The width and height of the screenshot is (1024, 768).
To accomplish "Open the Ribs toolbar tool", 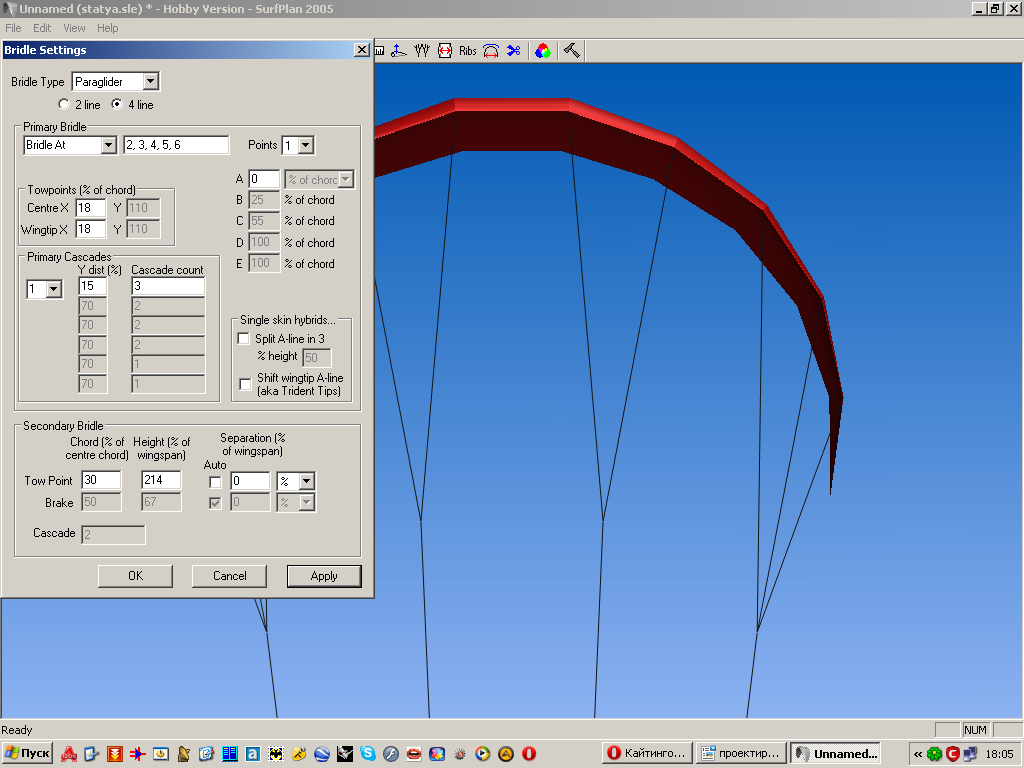I will [x=468, y=51].
